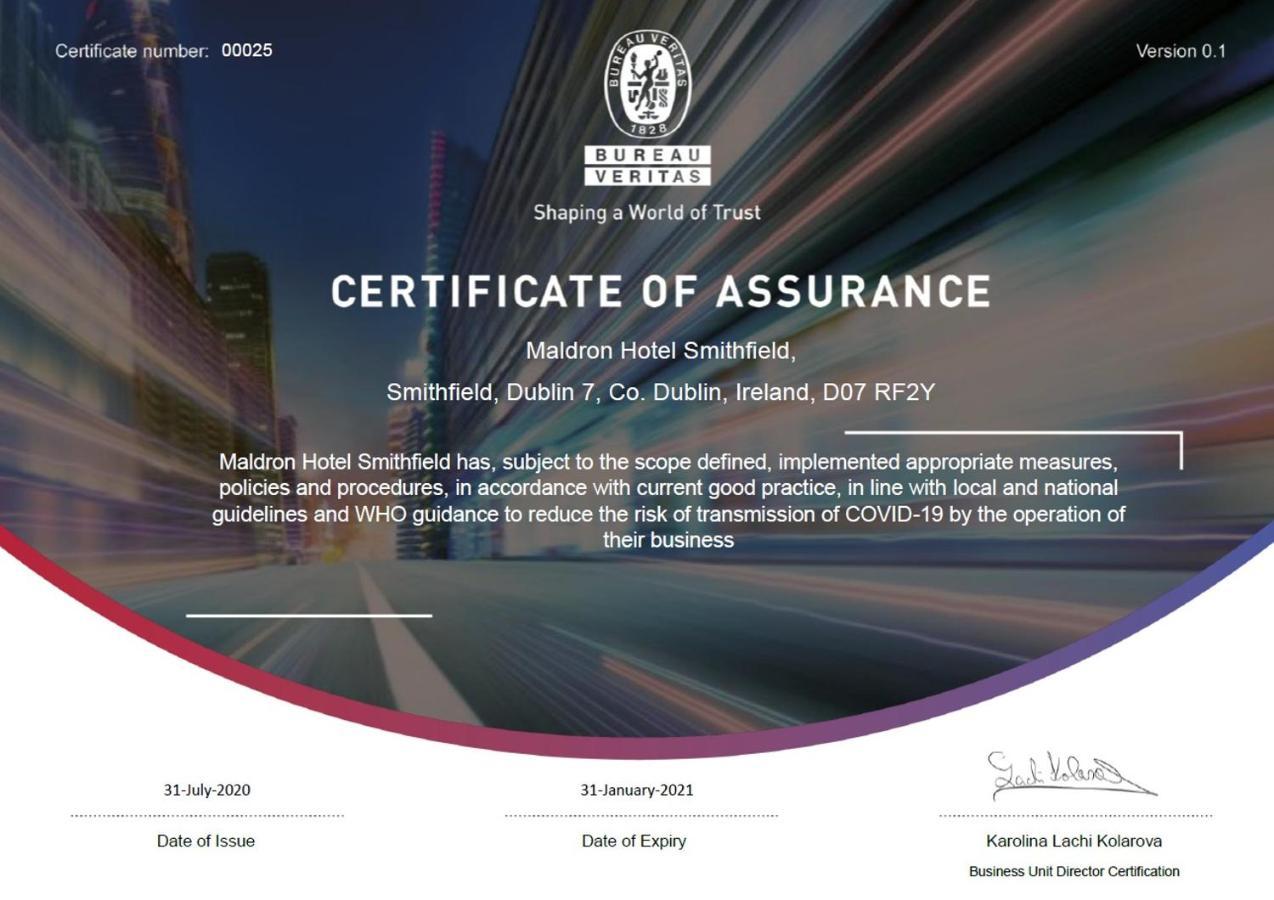Viewport: 1274px width, 900px height.
Task: Click the boxed BUREAU VERITAS wordmark
Action: pyautogui.click(x=648, y=166)
